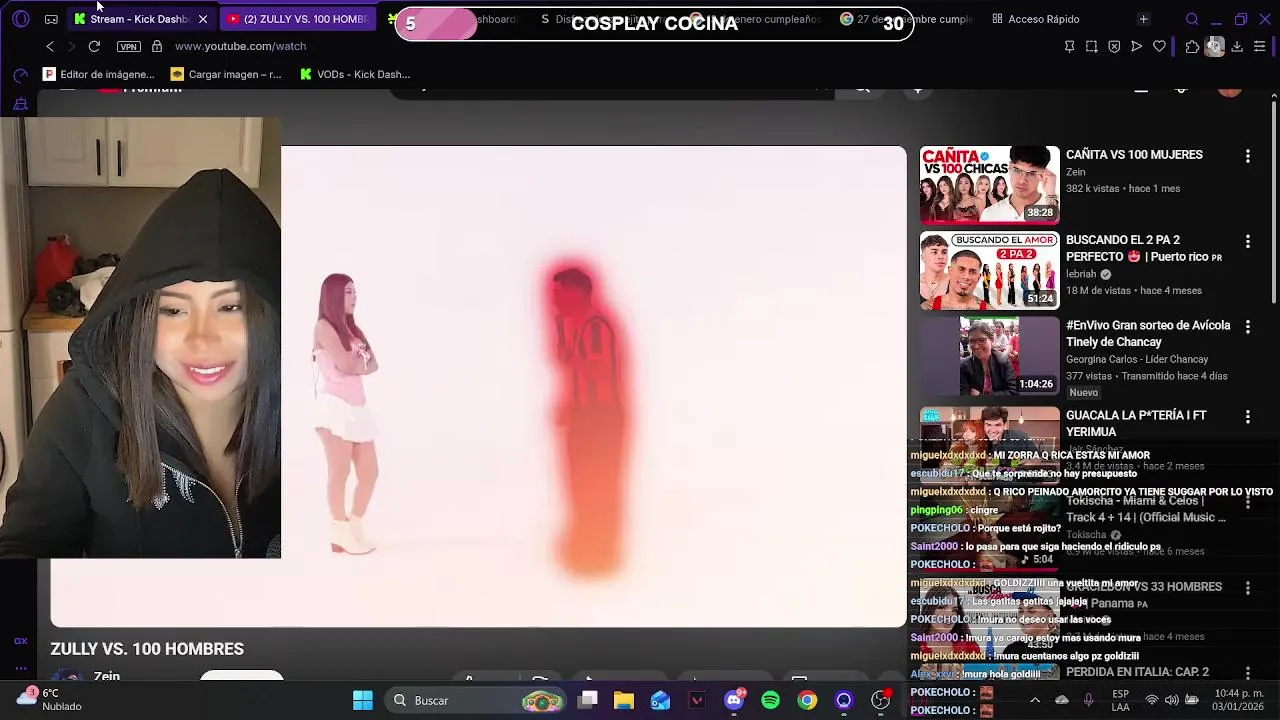Open volume control in system tray

1172,700
